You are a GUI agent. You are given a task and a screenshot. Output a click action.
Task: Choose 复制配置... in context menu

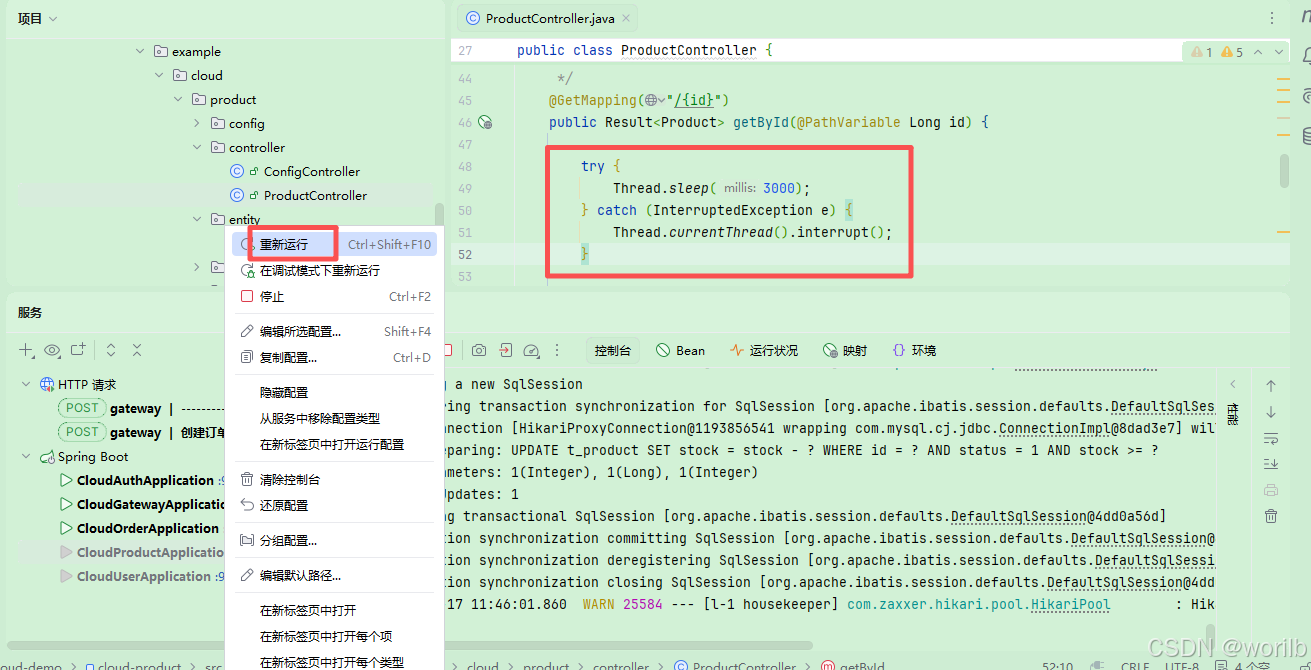point(334,357)
